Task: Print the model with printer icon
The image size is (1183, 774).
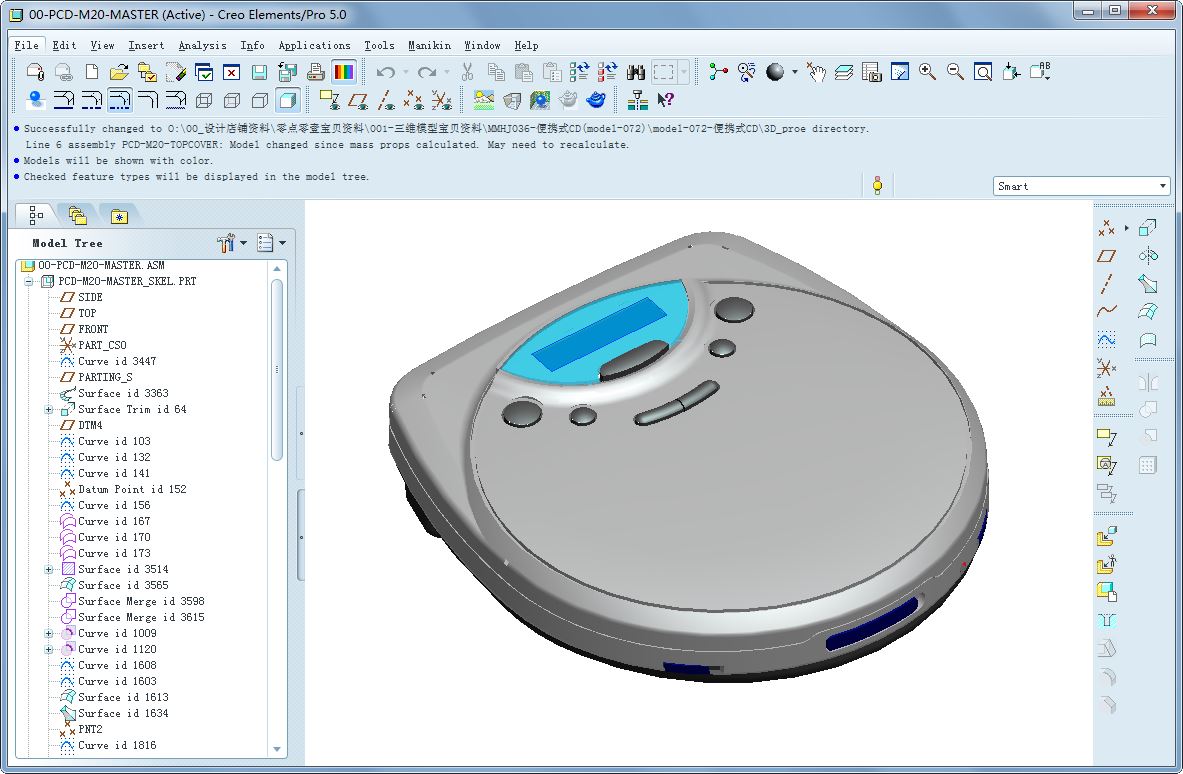Action: click(316, 72)
